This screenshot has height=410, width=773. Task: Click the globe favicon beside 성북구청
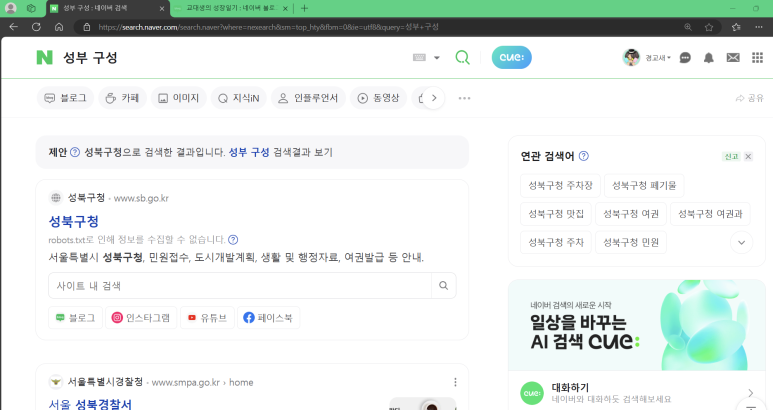[56, 198]
